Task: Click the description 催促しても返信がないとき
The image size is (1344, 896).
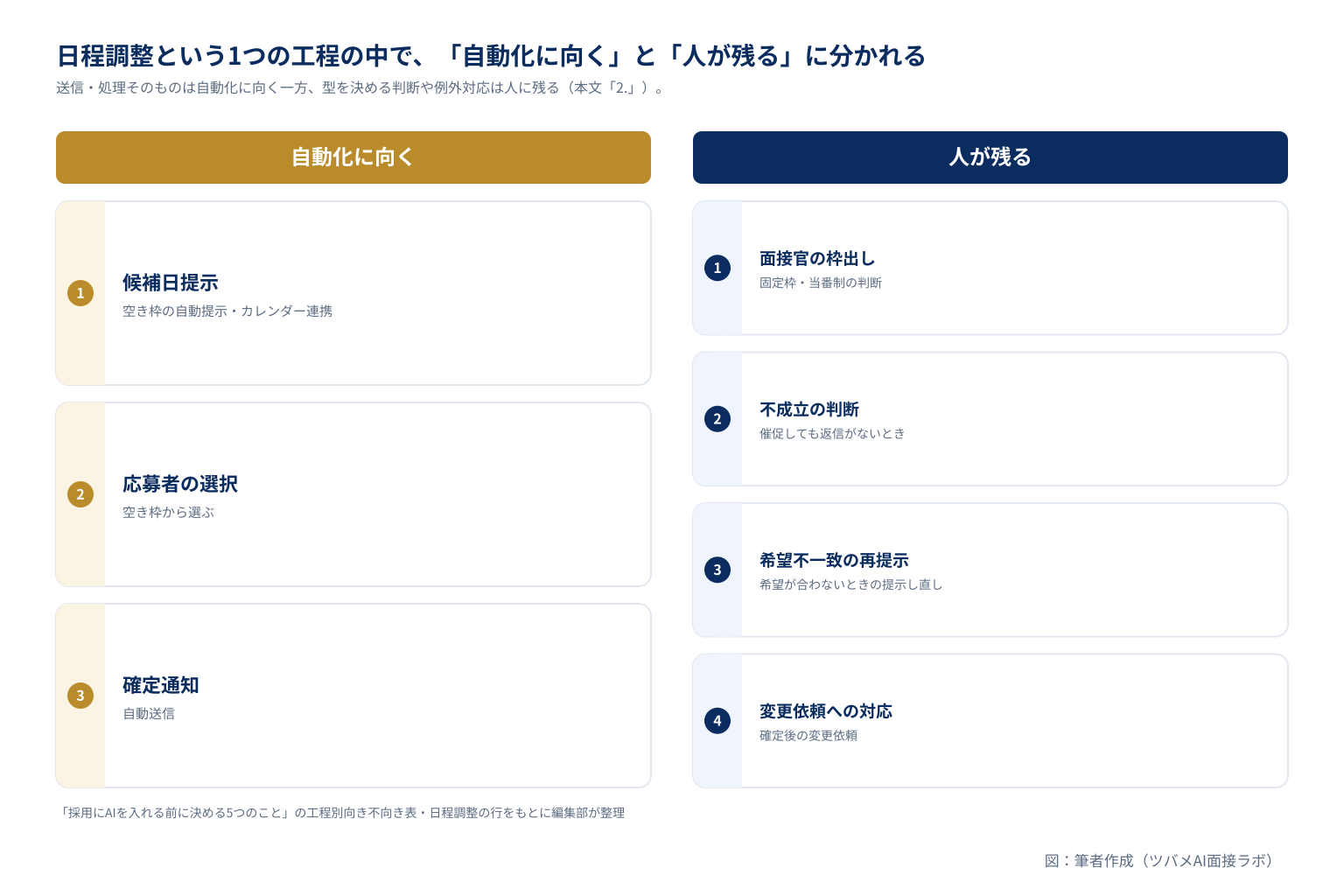Action: (x=832, y=433)
